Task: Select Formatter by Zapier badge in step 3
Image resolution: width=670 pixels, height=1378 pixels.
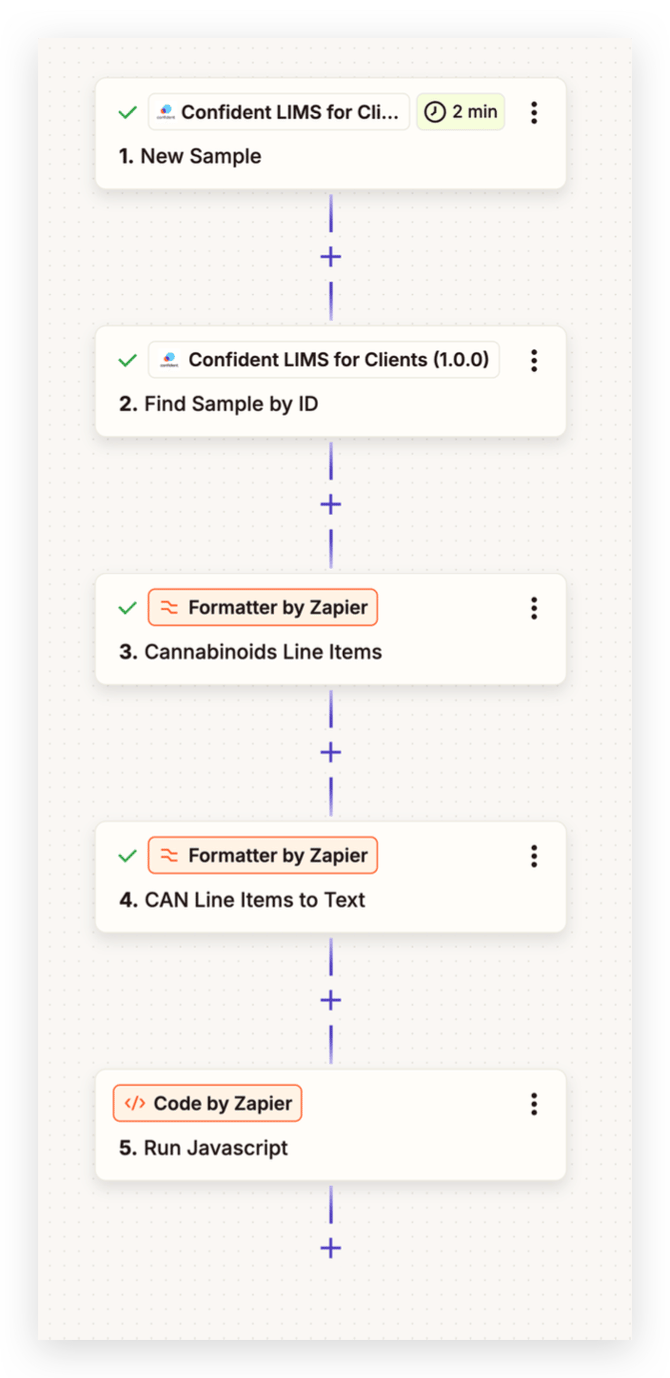Action: (x=263, y=608)
